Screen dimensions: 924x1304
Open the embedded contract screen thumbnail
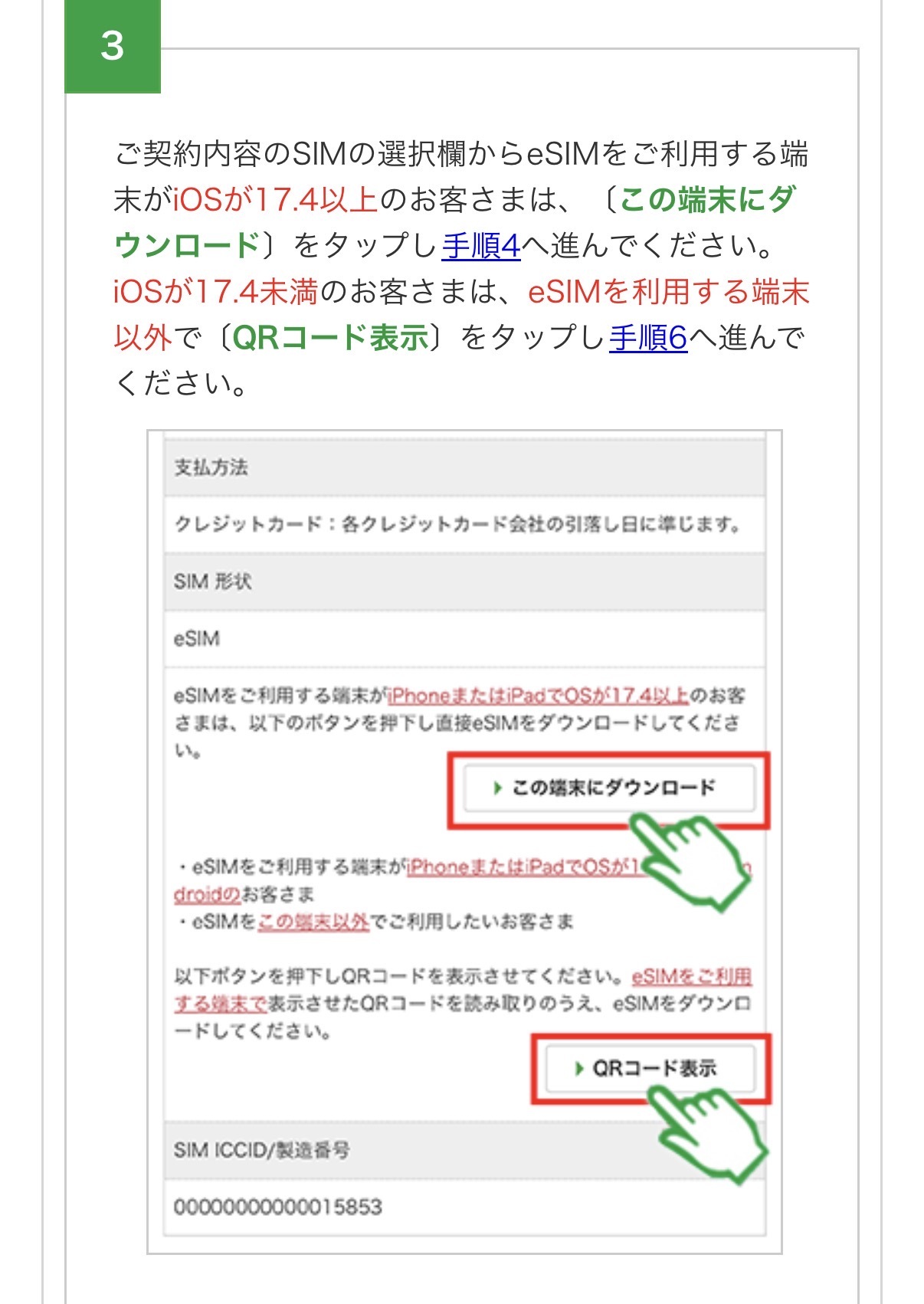tap(464, 842)
